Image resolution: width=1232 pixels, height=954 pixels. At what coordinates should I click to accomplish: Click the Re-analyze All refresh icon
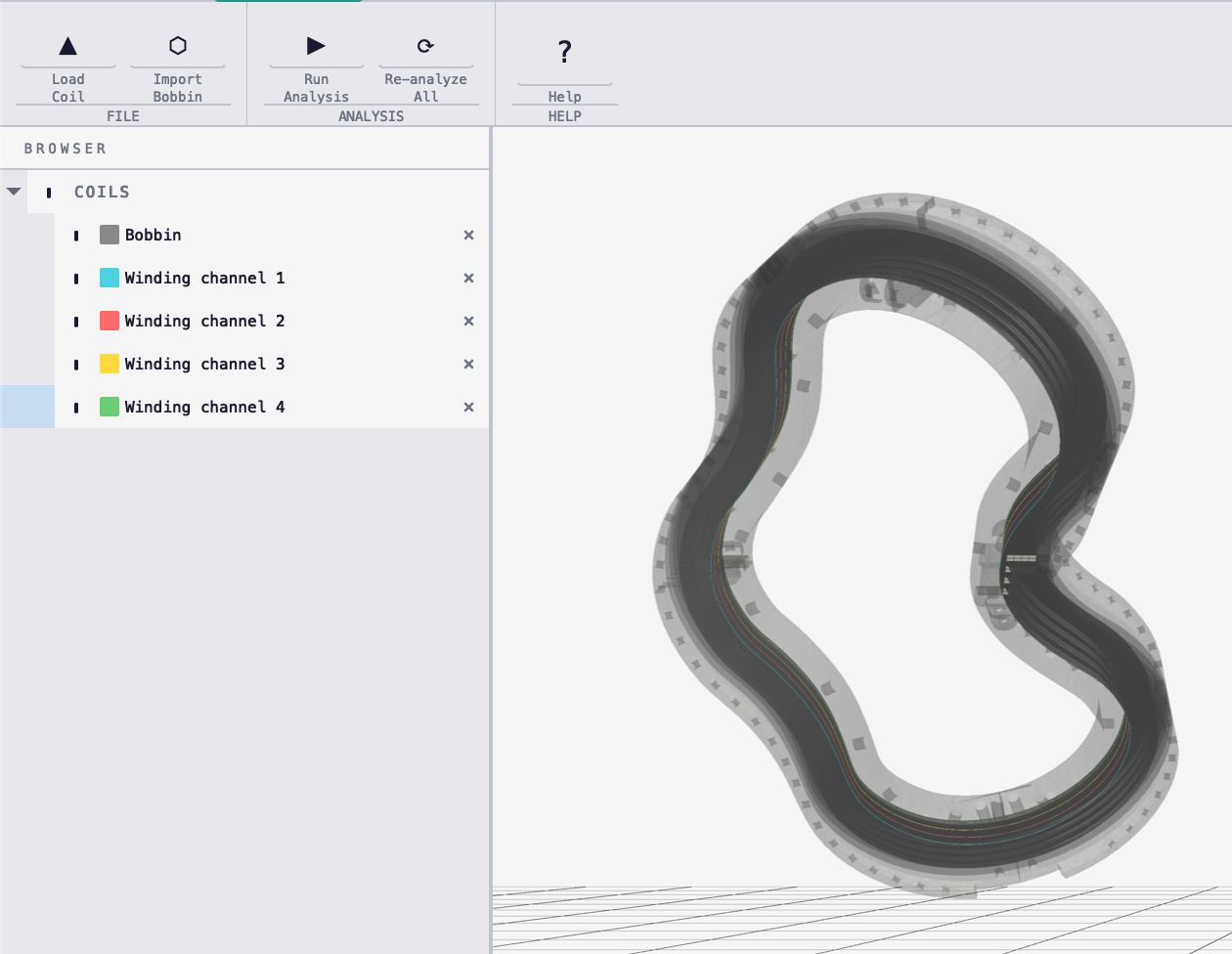(x=425, y=46)
